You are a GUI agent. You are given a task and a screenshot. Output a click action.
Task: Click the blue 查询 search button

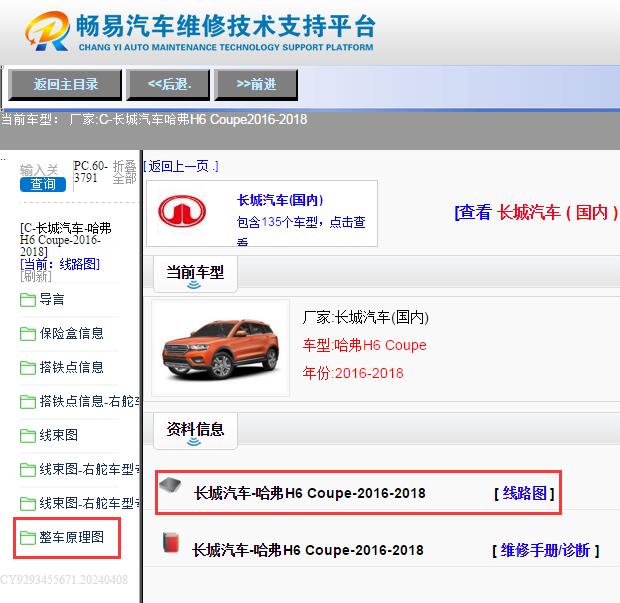click(43, 184)
